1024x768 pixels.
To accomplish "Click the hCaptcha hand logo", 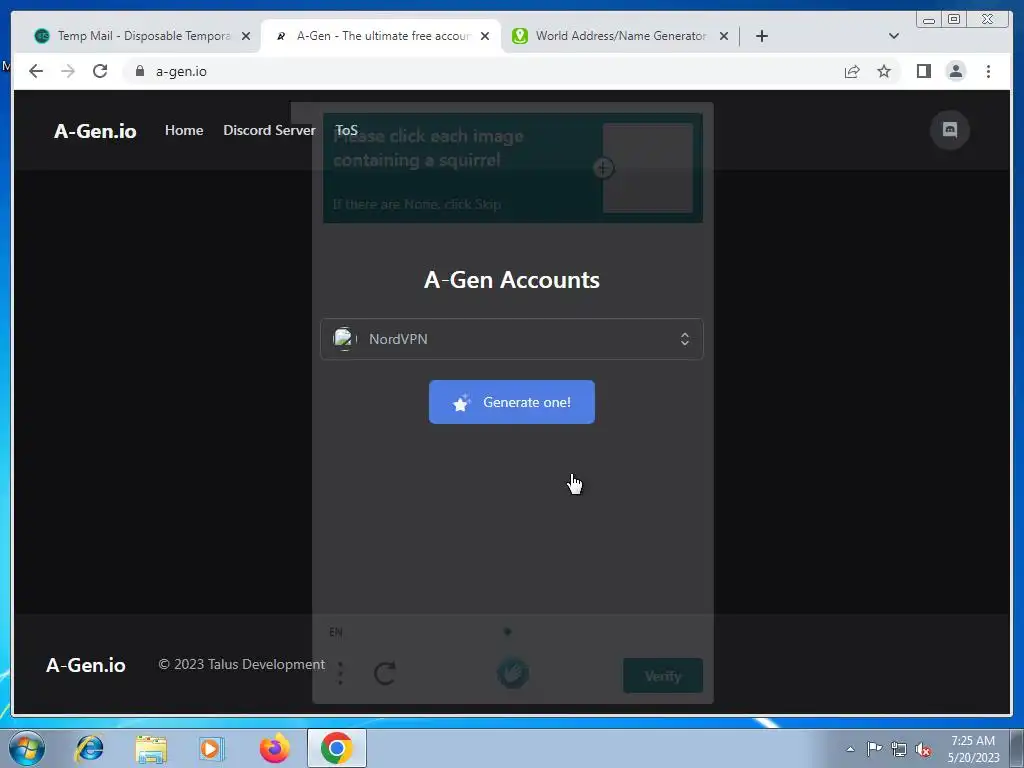I will [513, 673].
